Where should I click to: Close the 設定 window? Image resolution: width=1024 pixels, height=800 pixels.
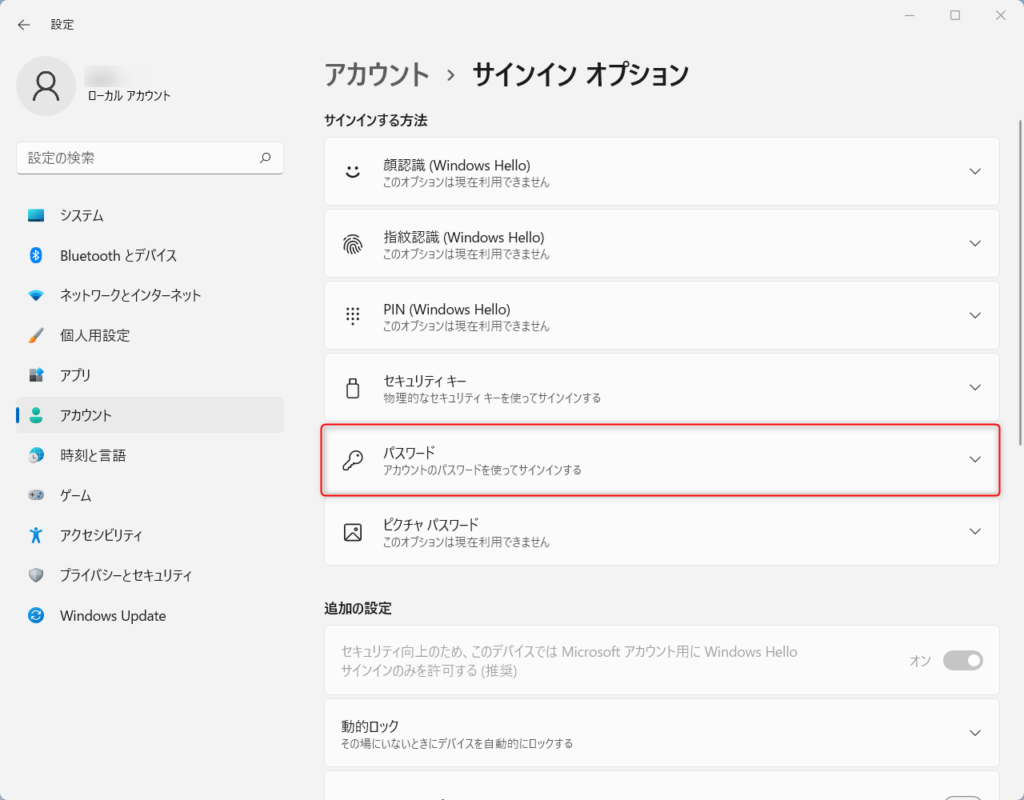click(x=1000, y=15)
